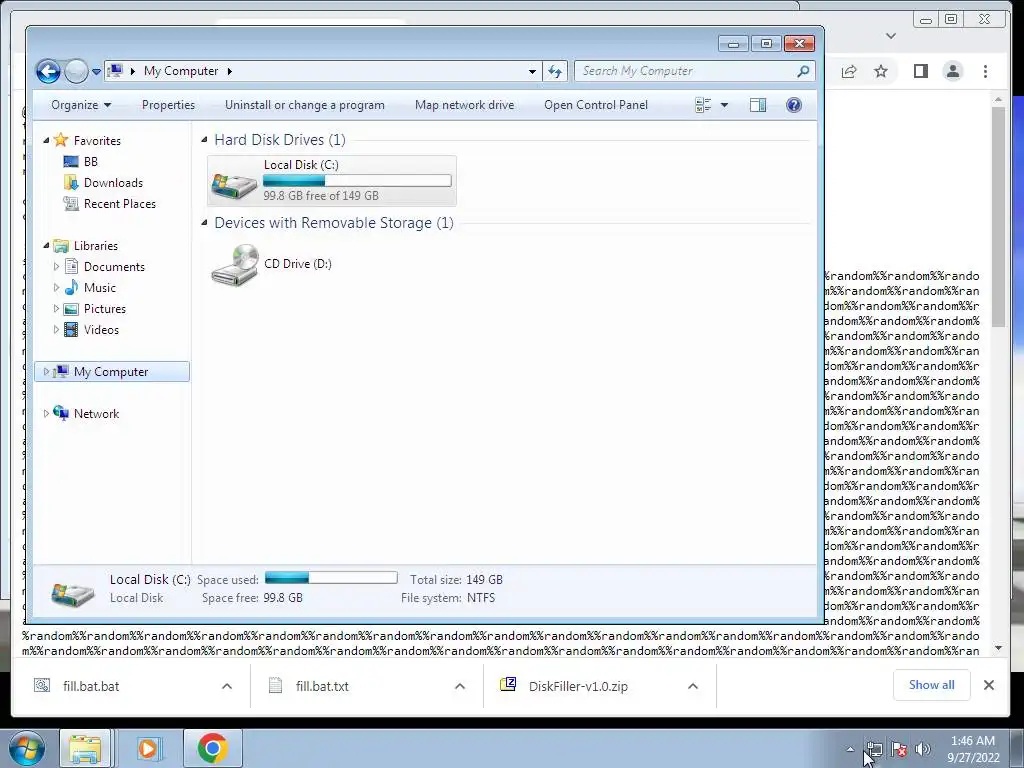Open Downloads in Favorites
Viewport: 1024px width, 768px height.
(x=113, y=183)
